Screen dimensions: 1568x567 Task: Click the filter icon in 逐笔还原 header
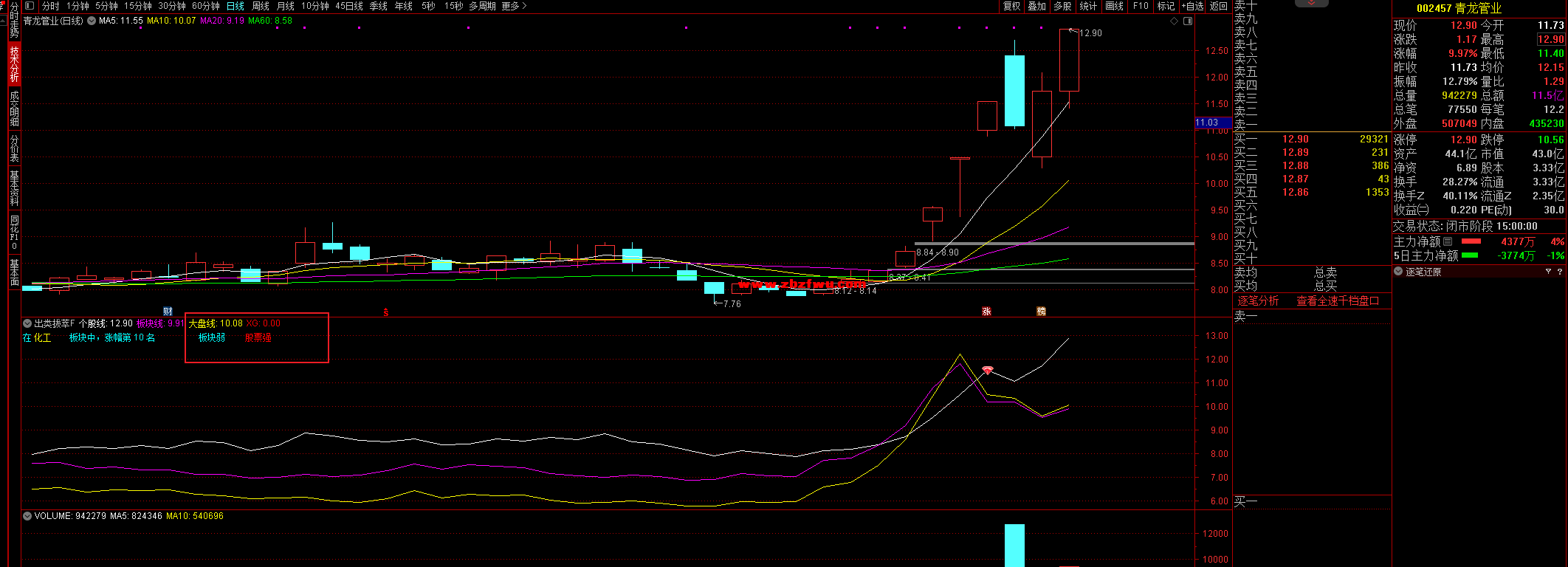1548,272
